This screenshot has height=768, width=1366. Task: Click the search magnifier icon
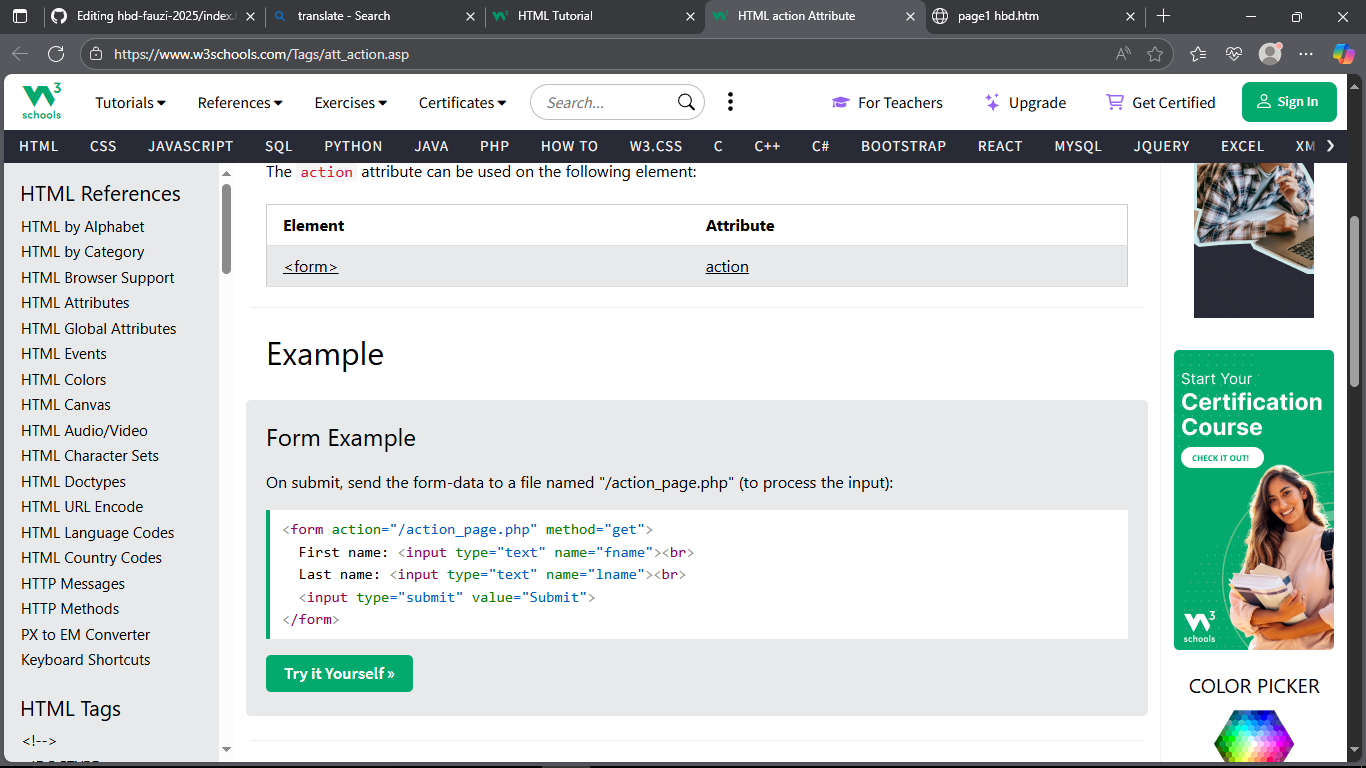pyautogui.click(x=686, y=102)
